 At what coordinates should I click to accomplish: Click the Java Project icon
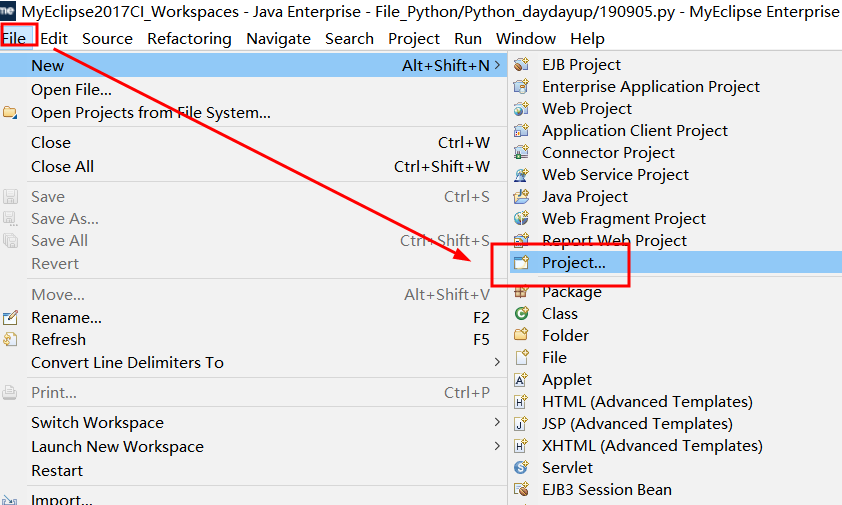[x=521, y=197]
